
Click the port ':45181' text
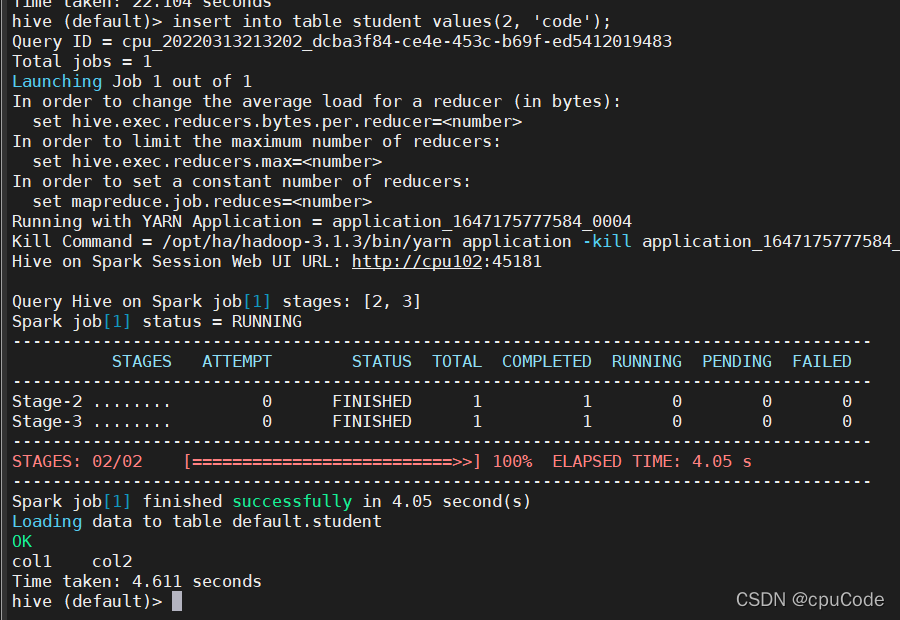click(x=512, y=262)
